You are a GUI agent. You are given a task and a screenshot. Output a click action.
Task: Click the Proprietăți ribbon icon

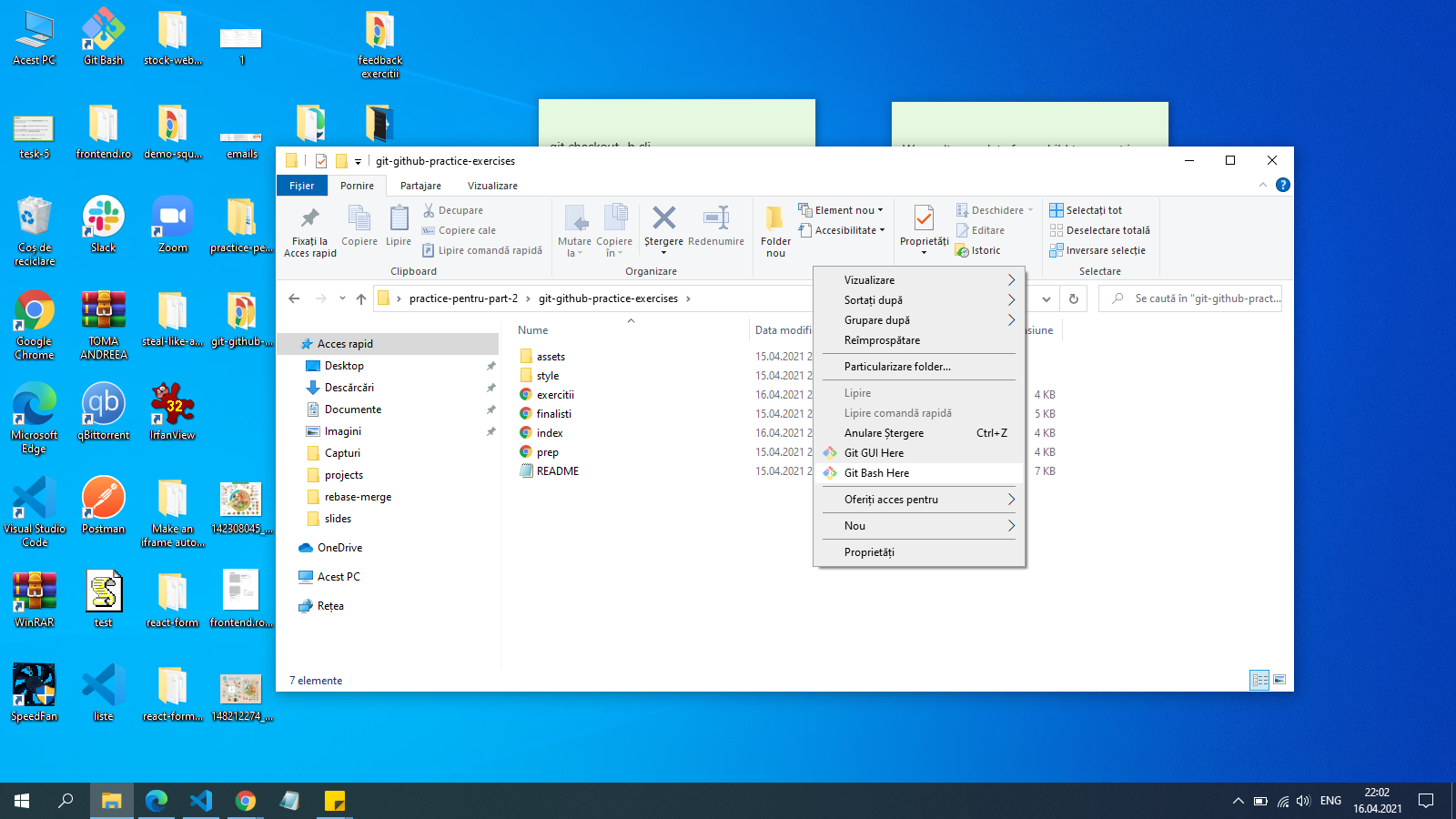click(924, 219)
